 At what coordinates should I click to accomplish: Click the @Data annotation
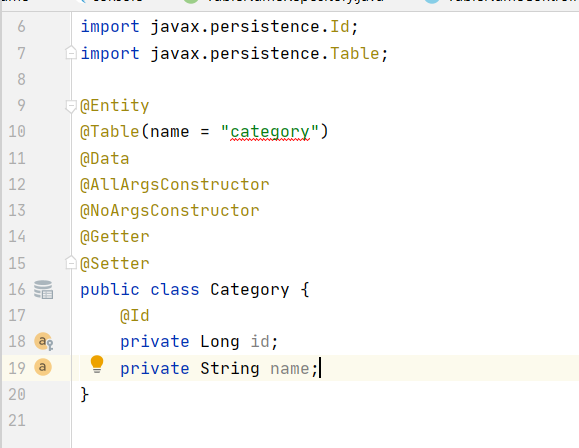[x=105, y=158]
